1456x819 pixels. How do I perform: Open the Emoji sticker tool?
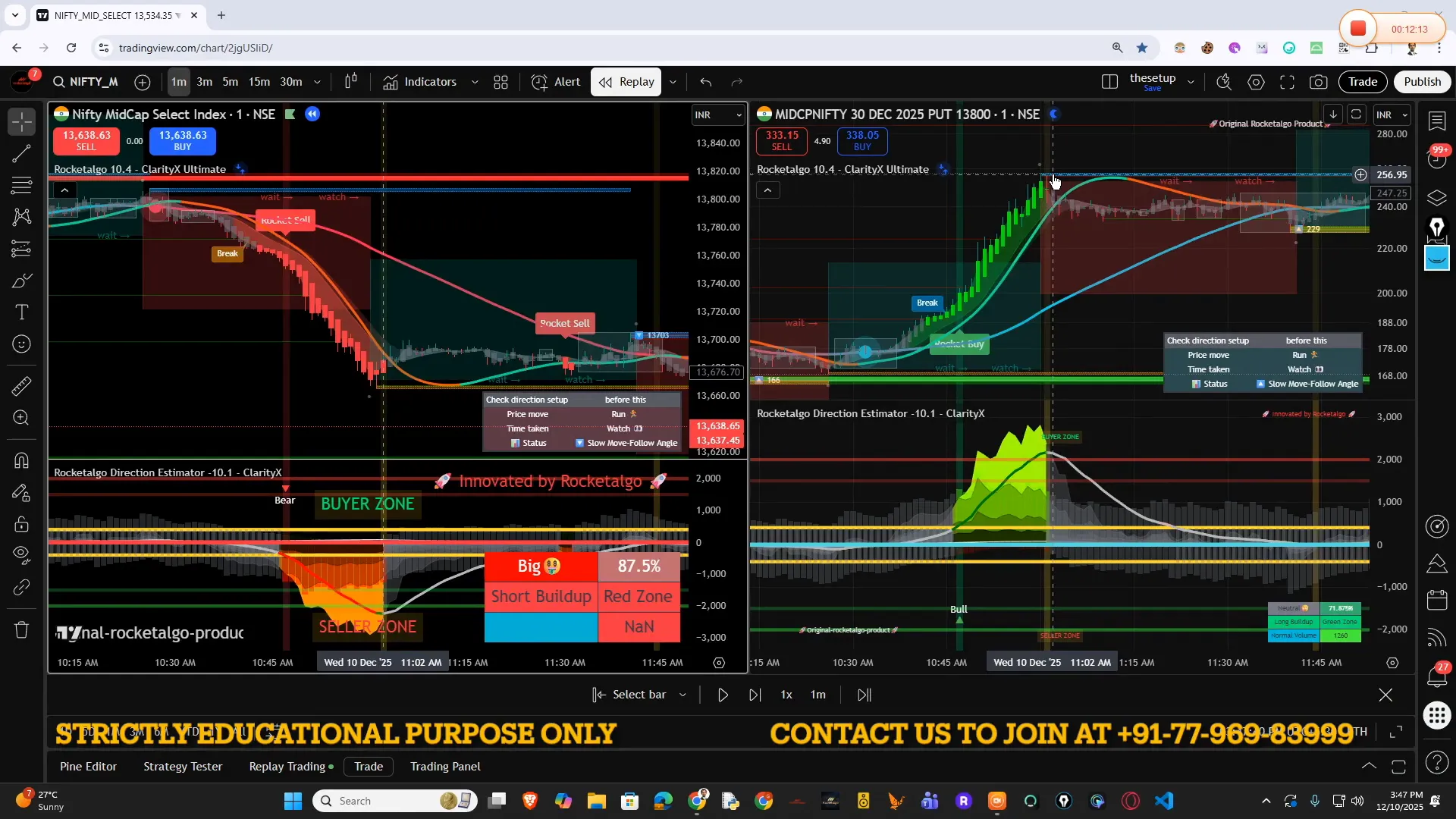pyautogui.click(x=20, y=344)
